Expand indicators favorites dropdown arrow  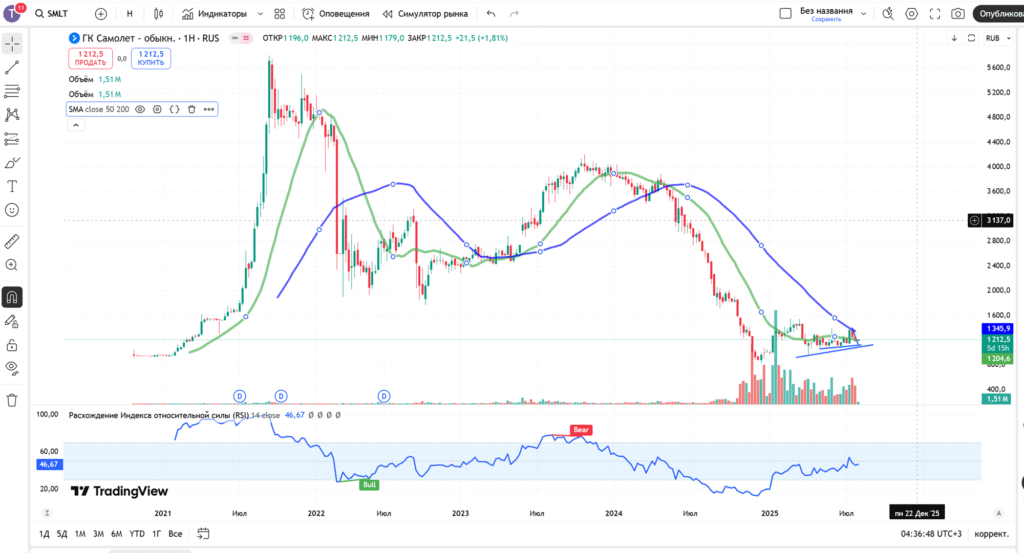[x=260, y=14]
